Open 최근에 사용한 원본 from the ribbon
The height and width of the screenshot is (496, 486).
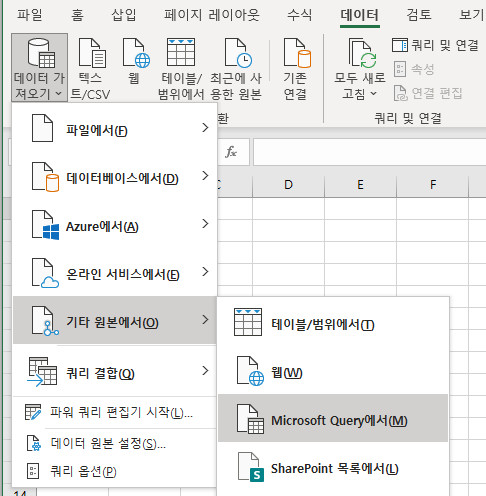coord(236,69)
